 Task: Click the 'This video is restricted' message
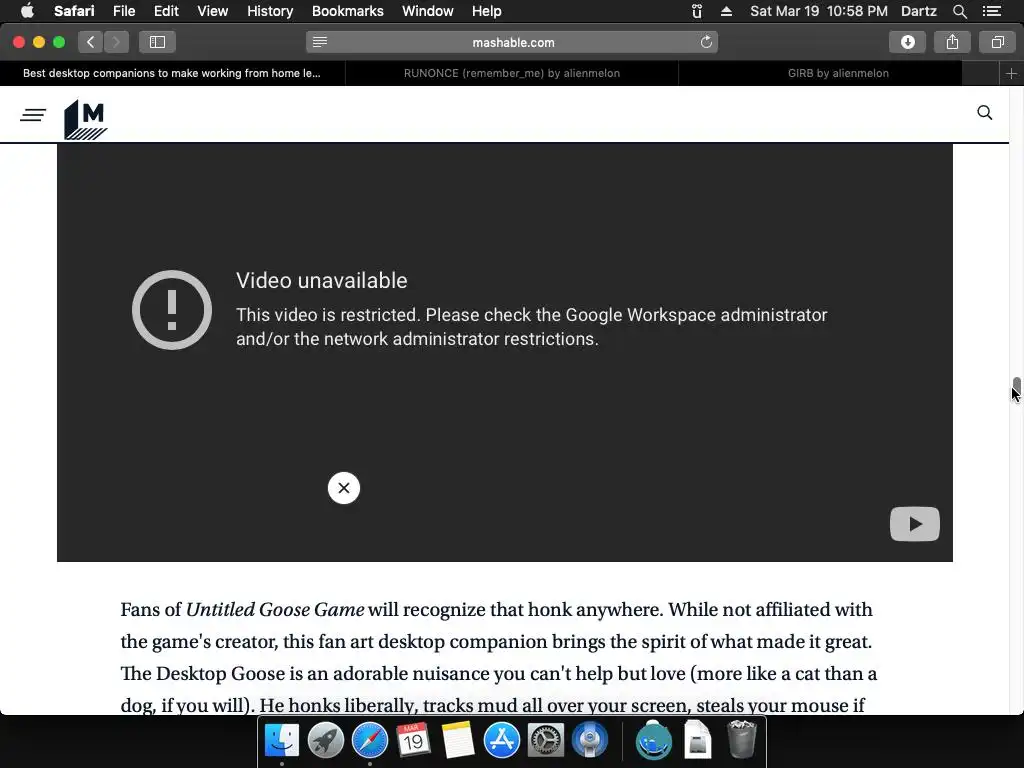532,327
